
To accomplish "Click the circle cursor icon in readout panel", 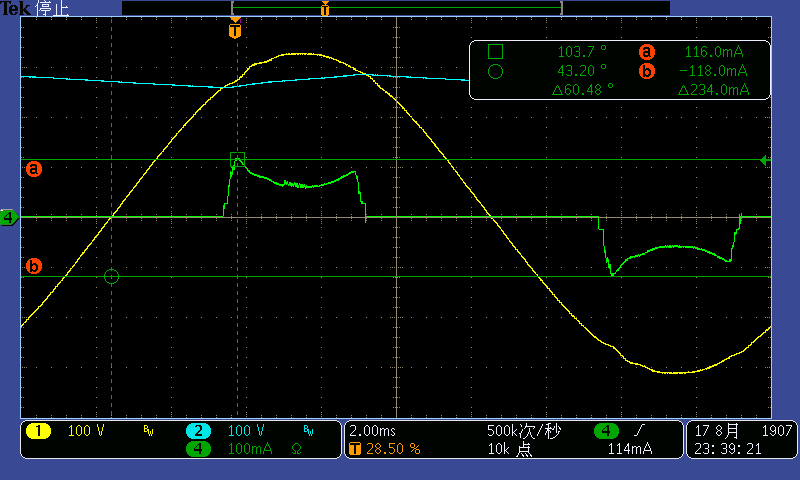I will 496,71.
